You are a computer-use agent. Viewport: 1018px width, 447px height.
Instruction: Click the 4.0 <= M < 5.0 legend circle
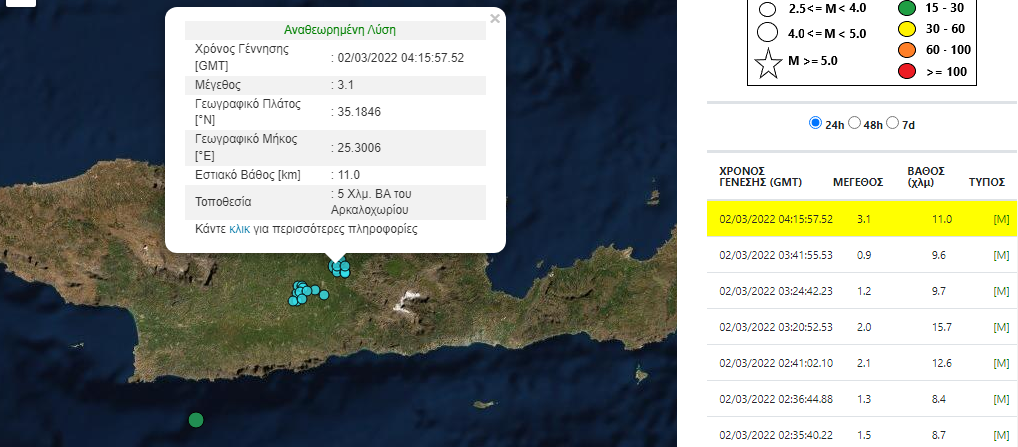(x=768, y=32)
